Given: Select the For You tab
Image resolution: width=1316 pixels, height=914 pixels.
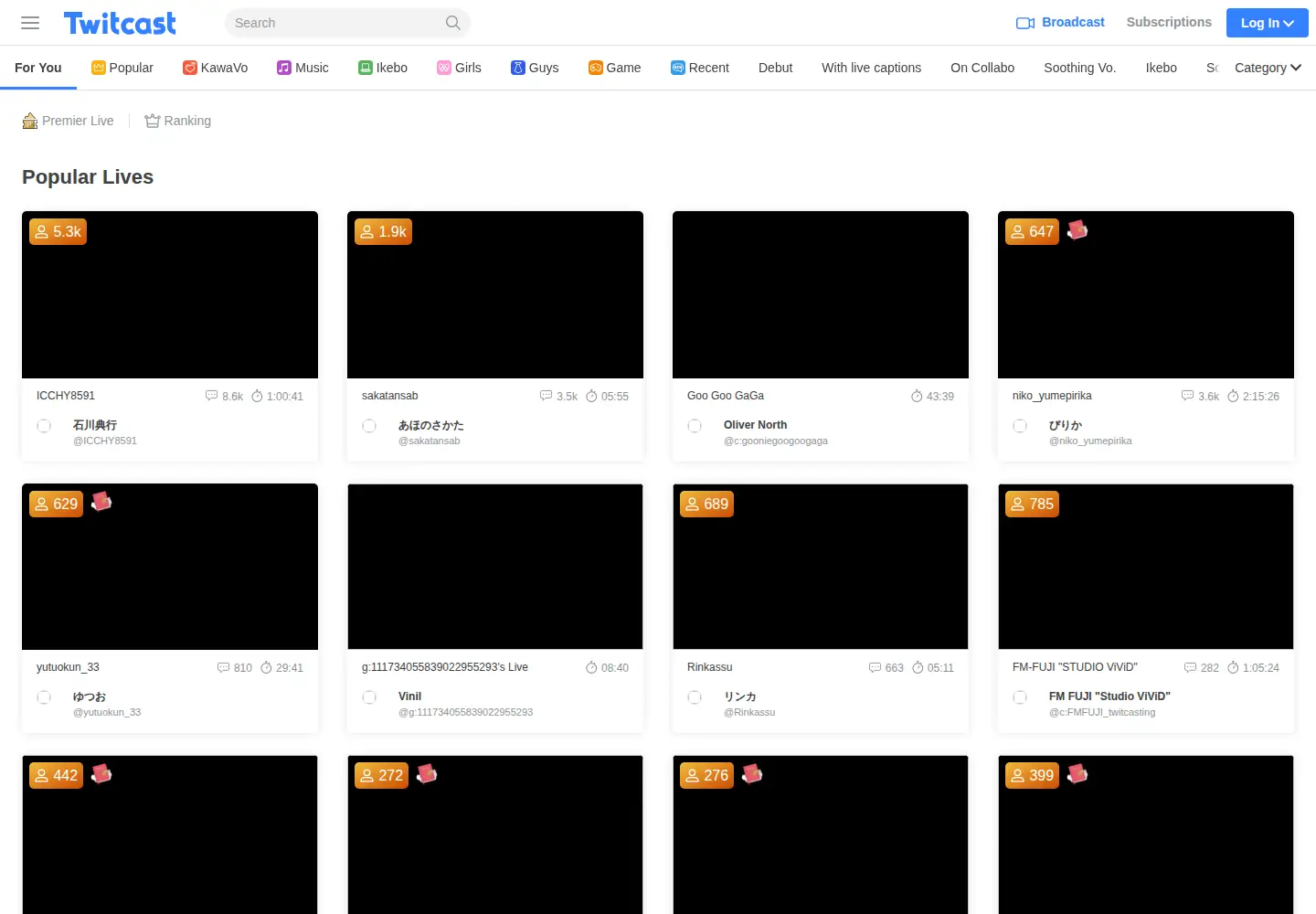Looking at the screenshot, I should click(x=38, y=68).
